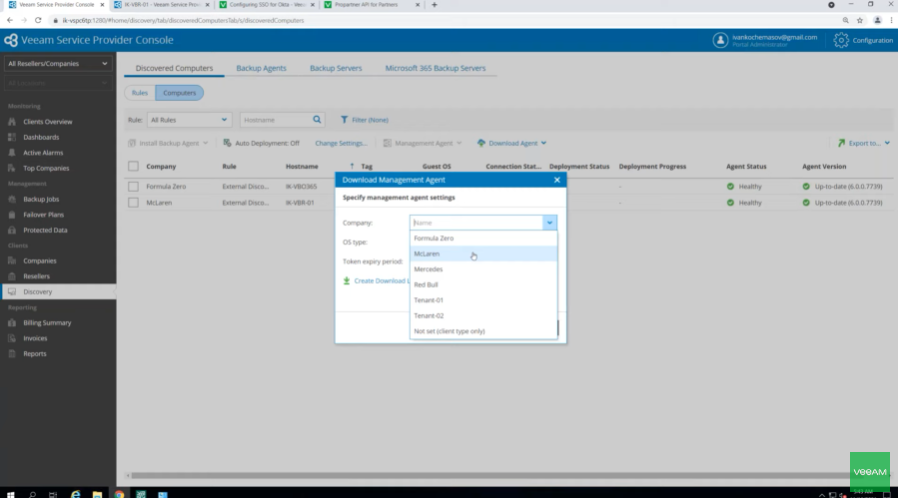Sort by the Company column header
898x498 pixels.
[x=161, y=167]
